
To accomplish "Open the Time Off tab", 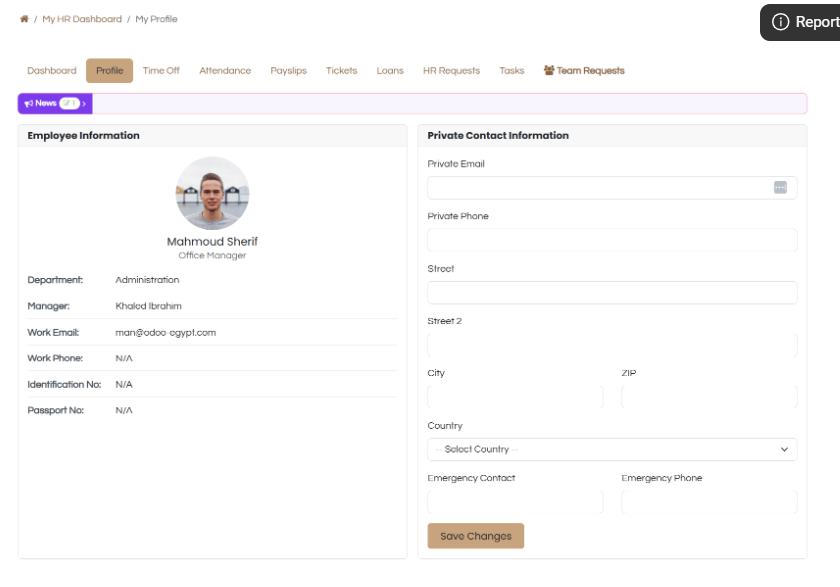I will click(x=161, y=71).
